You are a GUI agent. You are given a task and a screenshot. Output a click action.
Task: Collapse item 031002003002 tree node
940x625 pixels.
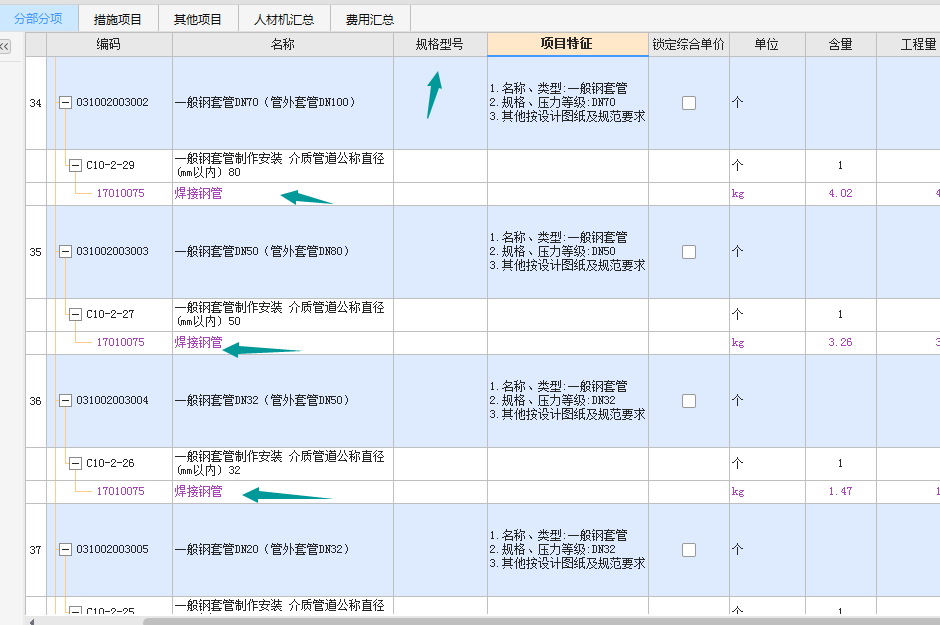click(65, 102)
